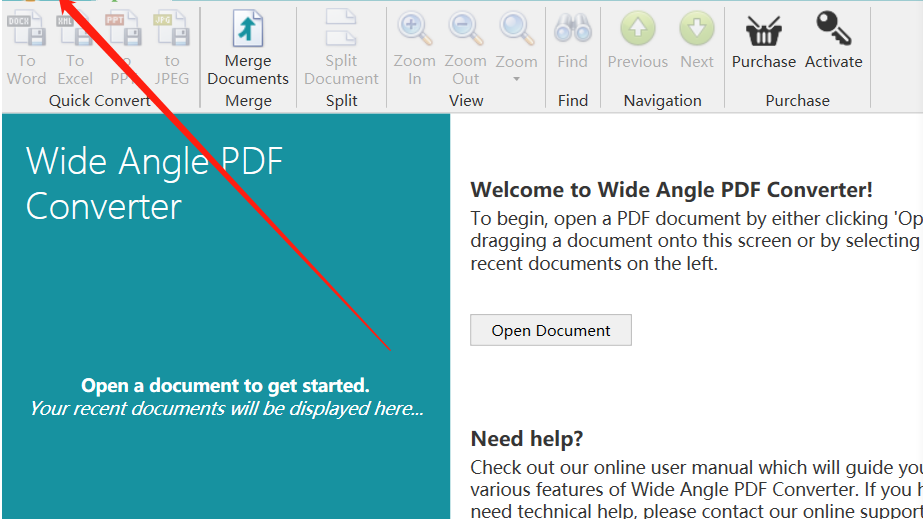Convert the document to JPEG
The image size is (923, 519).
(x=171, y=50)
